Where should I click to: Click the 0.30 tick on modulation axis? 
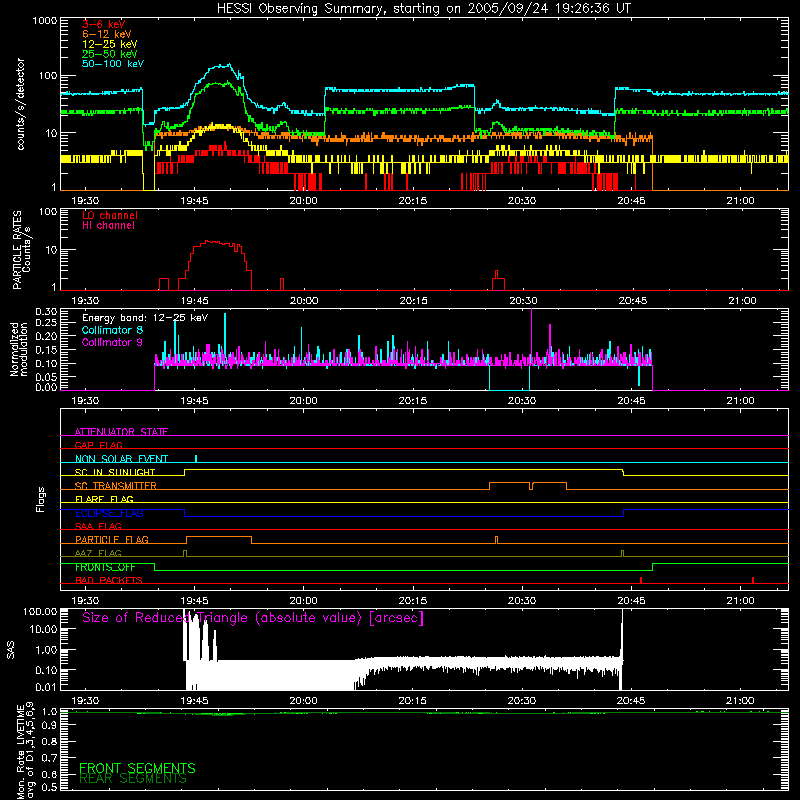(x=46, y=311)
